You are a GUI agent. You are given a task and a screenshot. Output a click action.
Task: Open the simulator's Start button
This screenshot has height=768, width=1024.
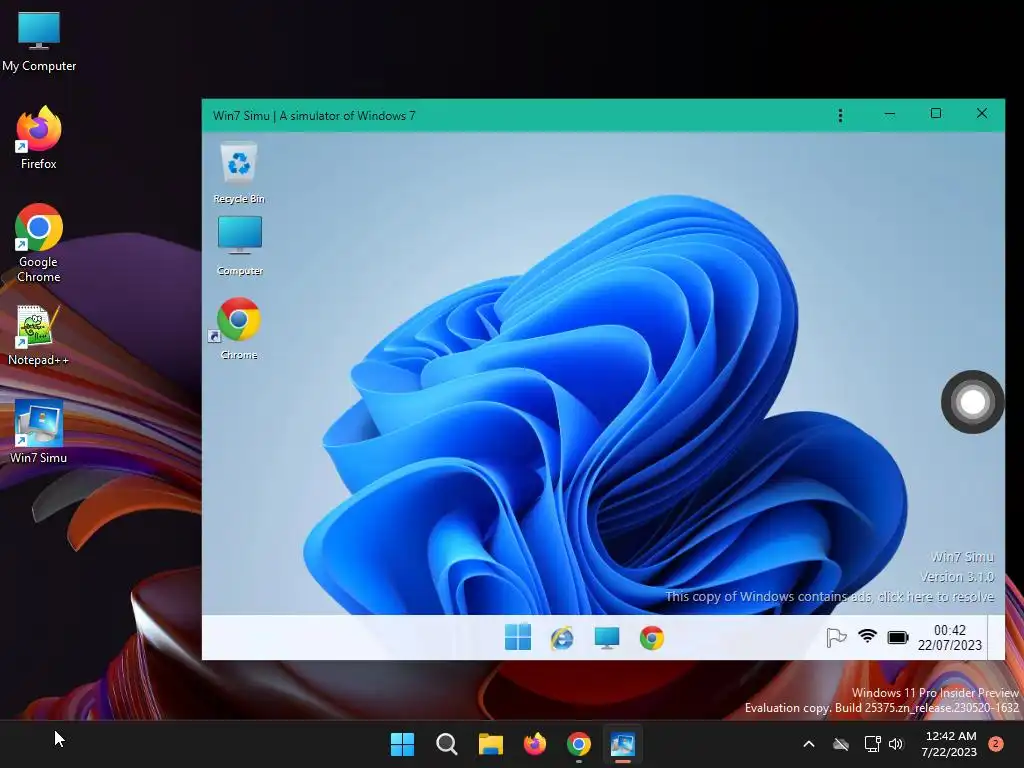point(518,637)
